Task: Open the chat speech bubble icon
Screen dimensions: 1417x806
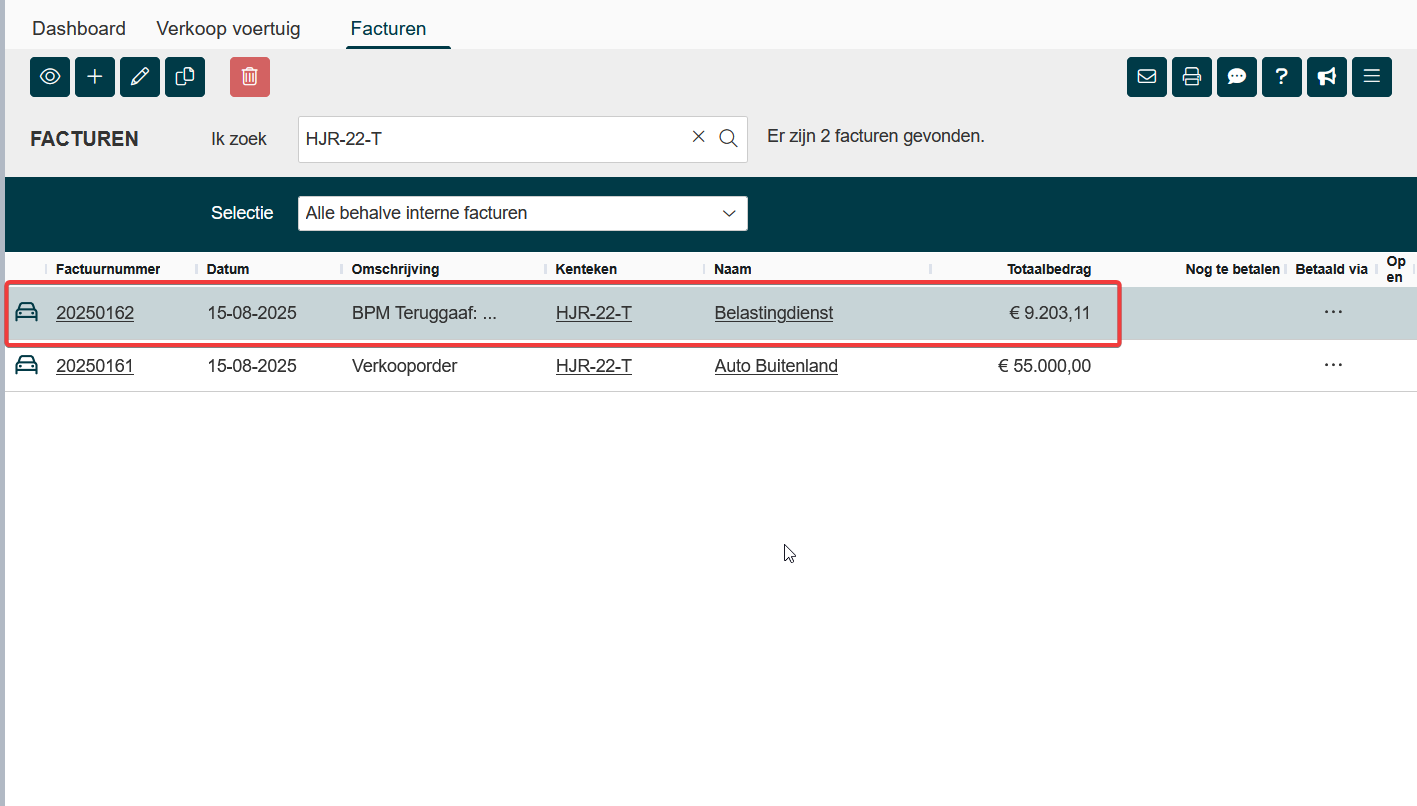Action: 1237,77
